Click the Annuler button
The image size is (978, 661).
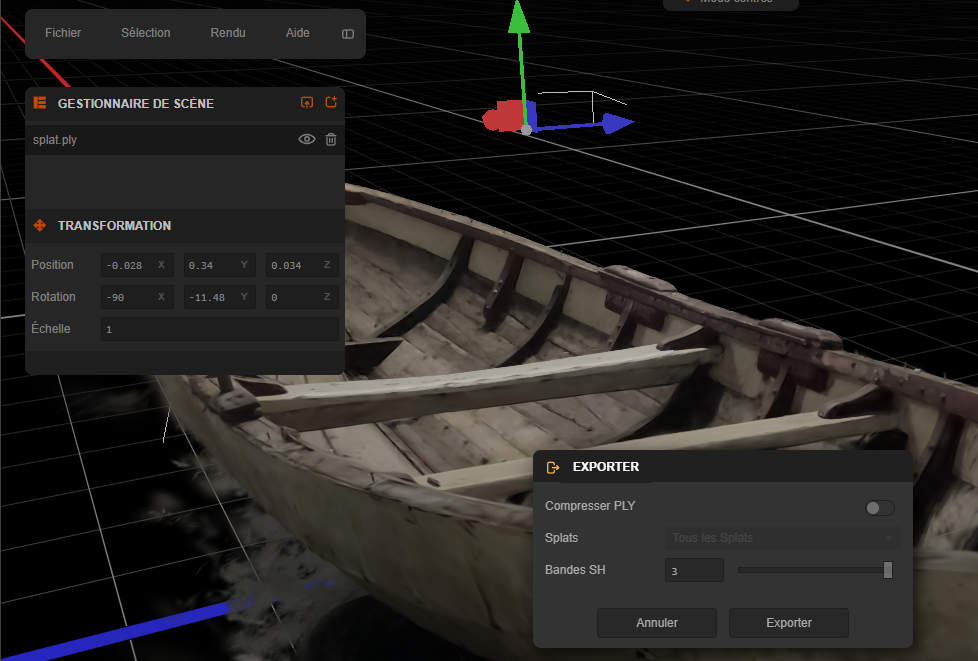(x=657, y=622)
